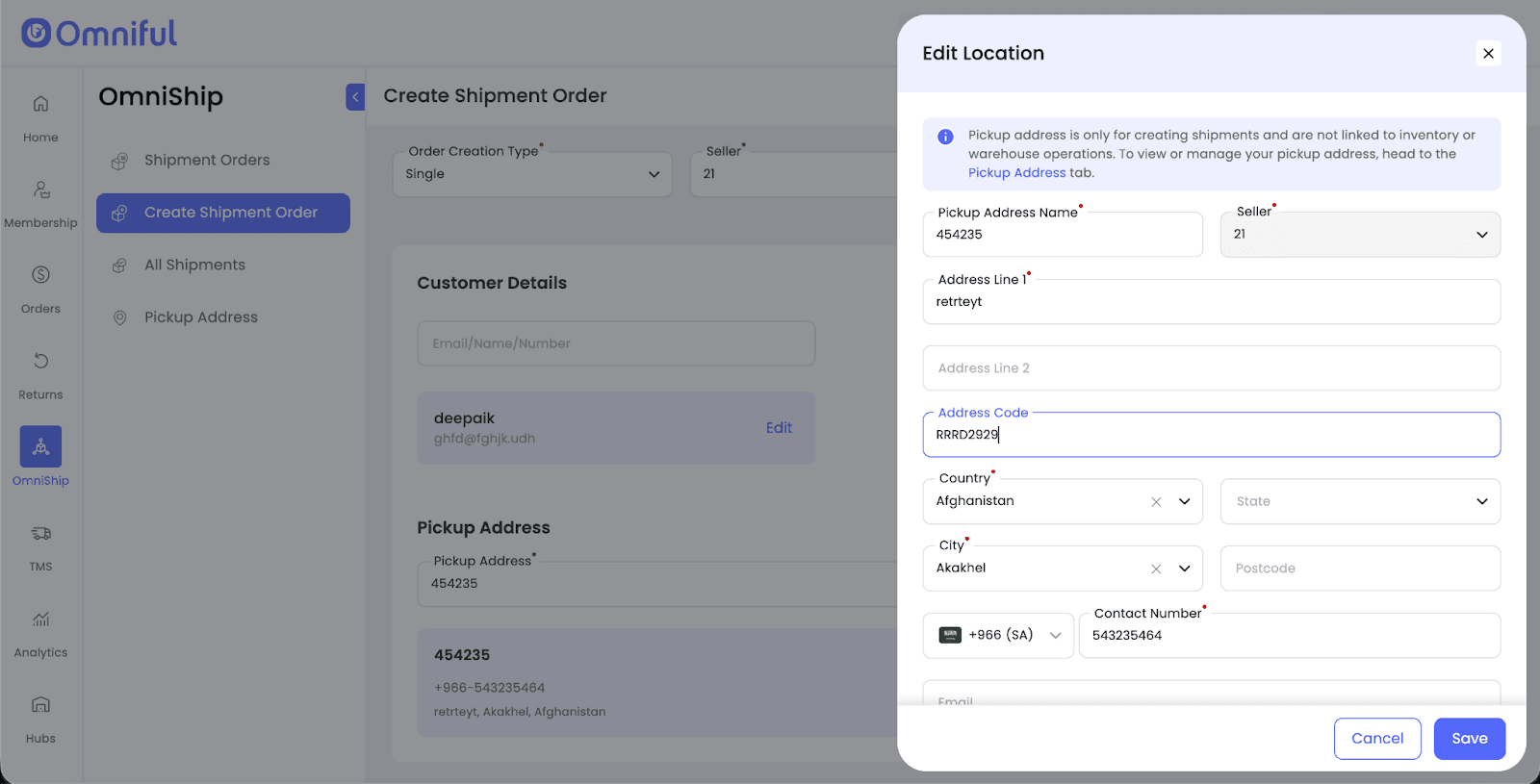The width and height of the screenshot is (1540, 784).
Task: Click the Address Line 2 field
Action: 1211,368
